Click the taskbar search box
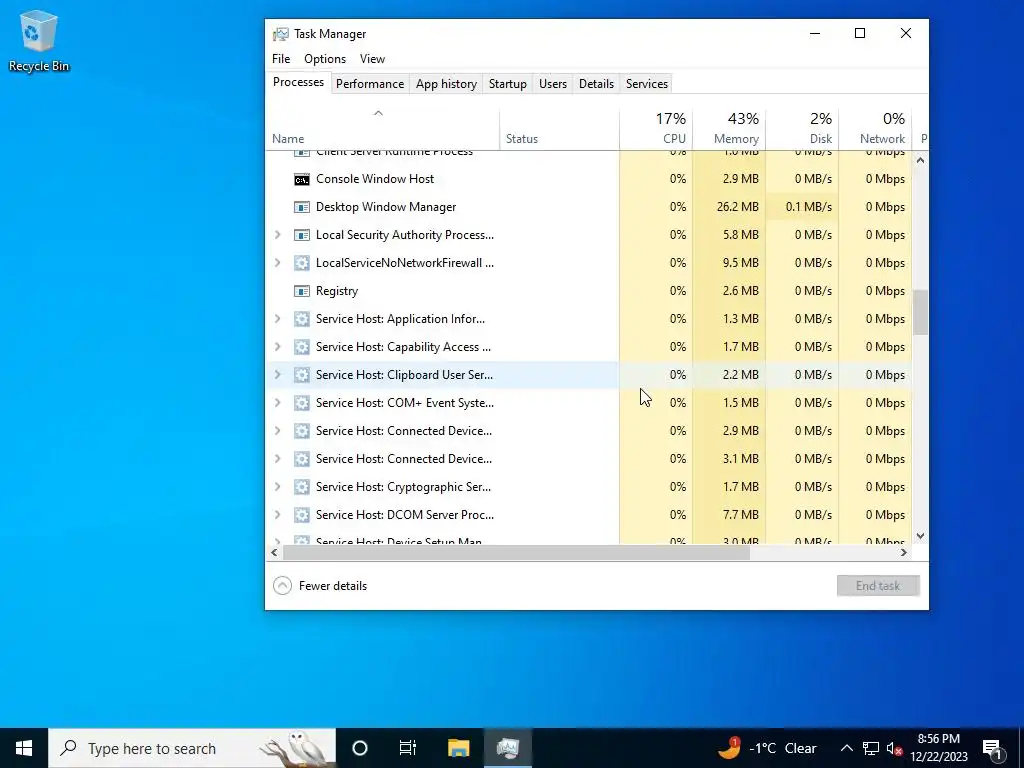1024x768 pixels. tap(192, 748)
